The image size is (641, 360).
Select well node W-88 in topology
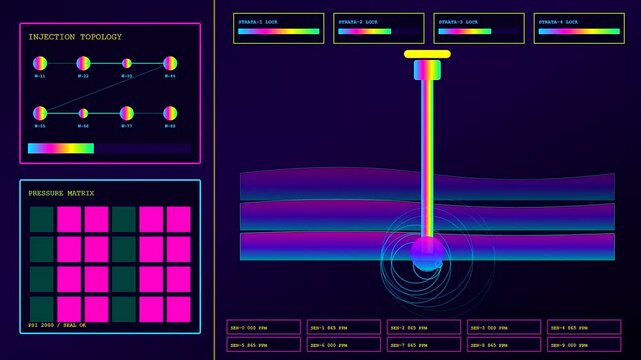[x=170, y=113]
